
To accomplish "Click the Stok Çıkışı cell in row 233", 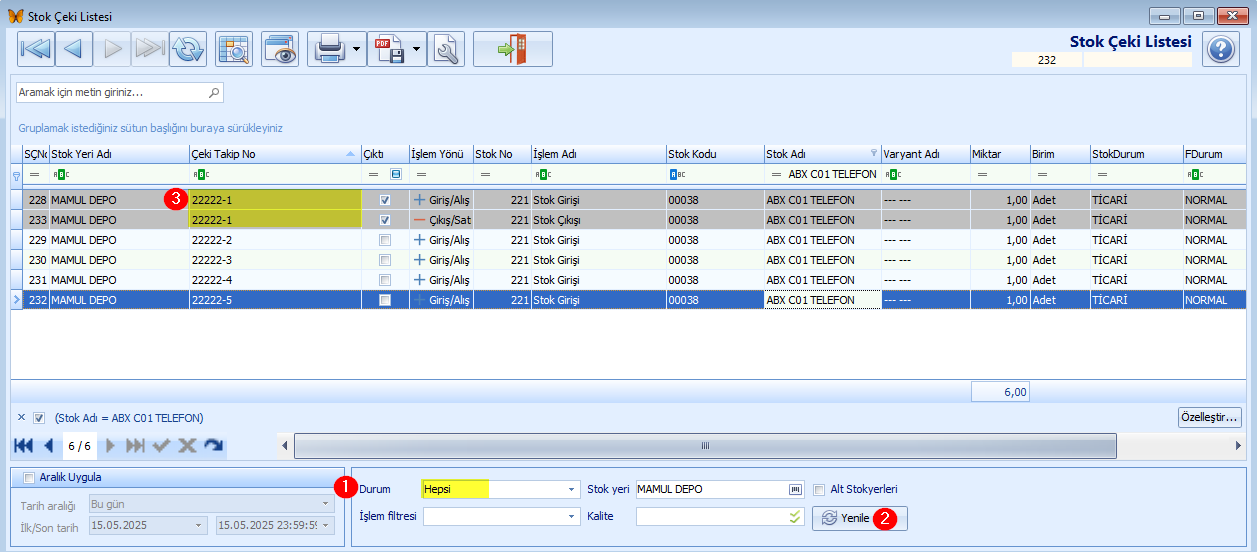I will (598, 220).
